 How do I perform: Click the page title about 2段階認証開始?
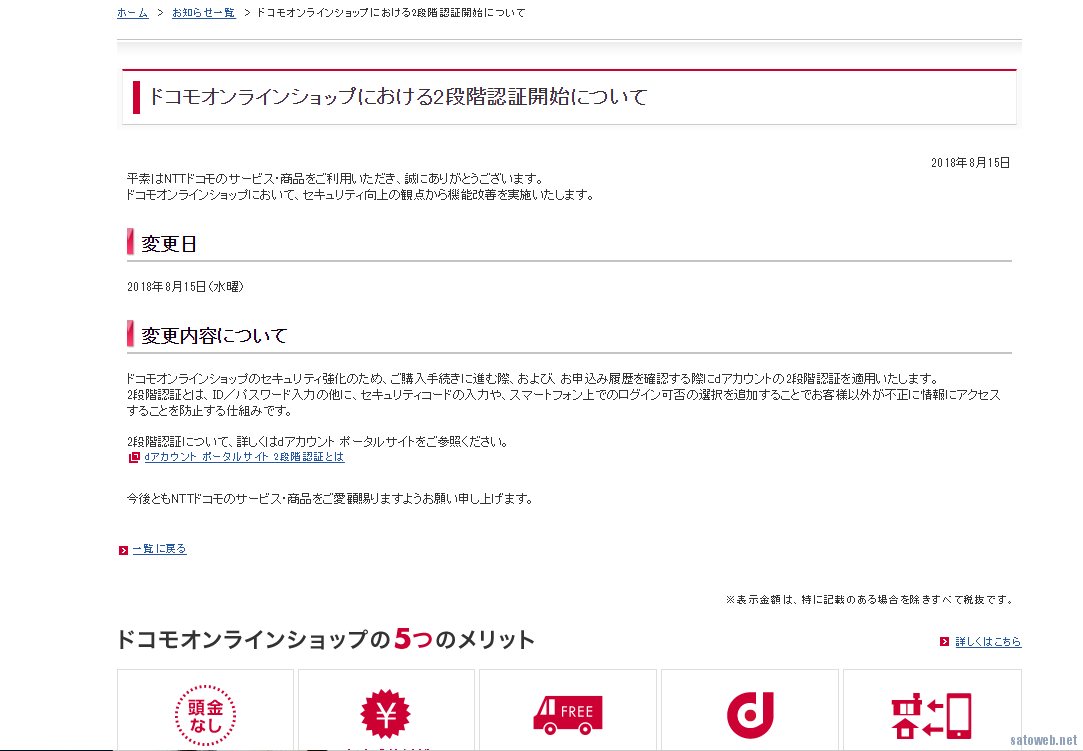pos(398,97)
